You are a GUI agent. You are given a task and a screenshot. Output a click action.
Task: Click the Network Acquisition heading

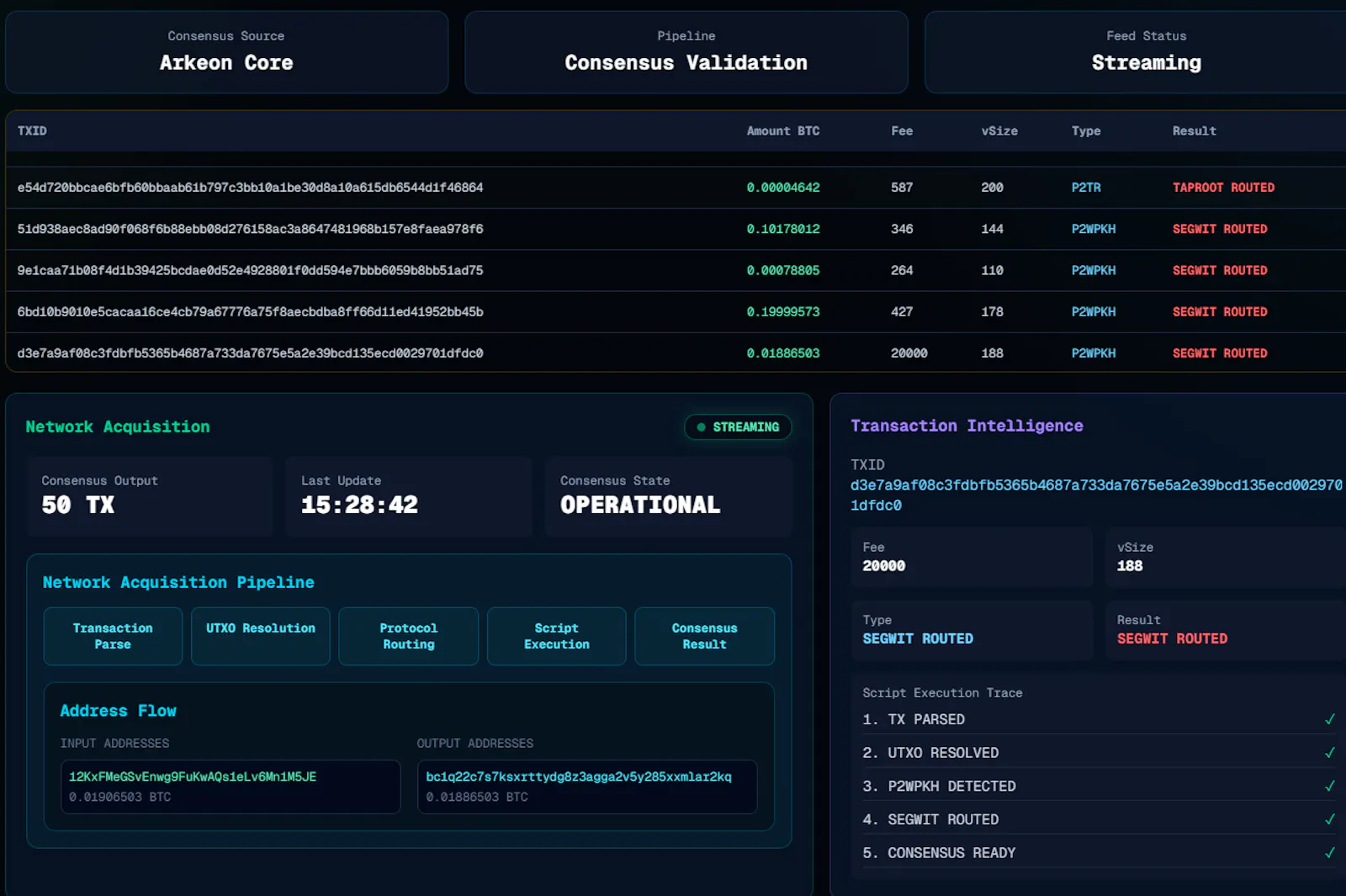(x=118, y=427)
